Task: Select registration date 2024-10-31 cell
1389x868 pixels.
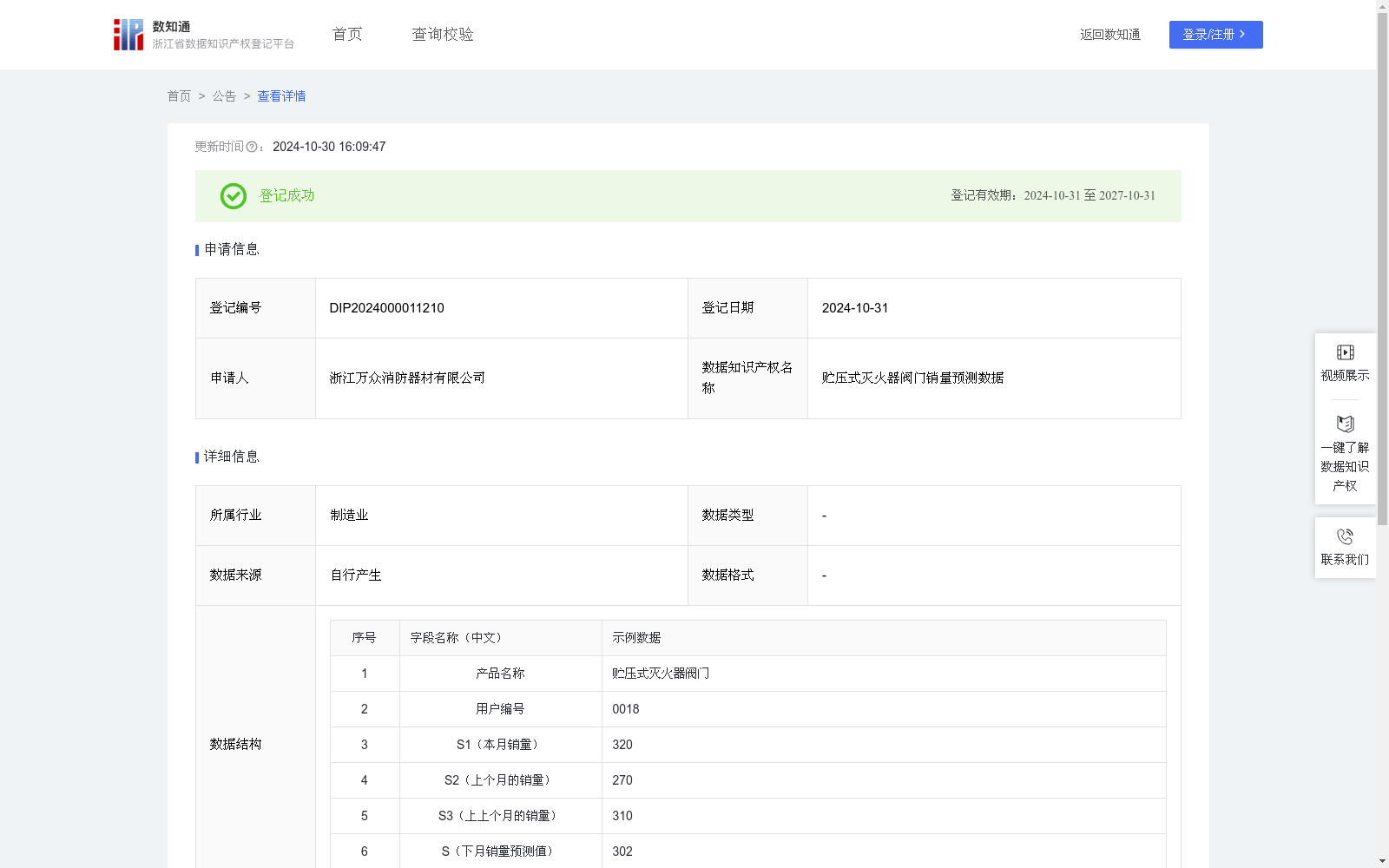Action: pyautogui.click(x=994, y=308)
